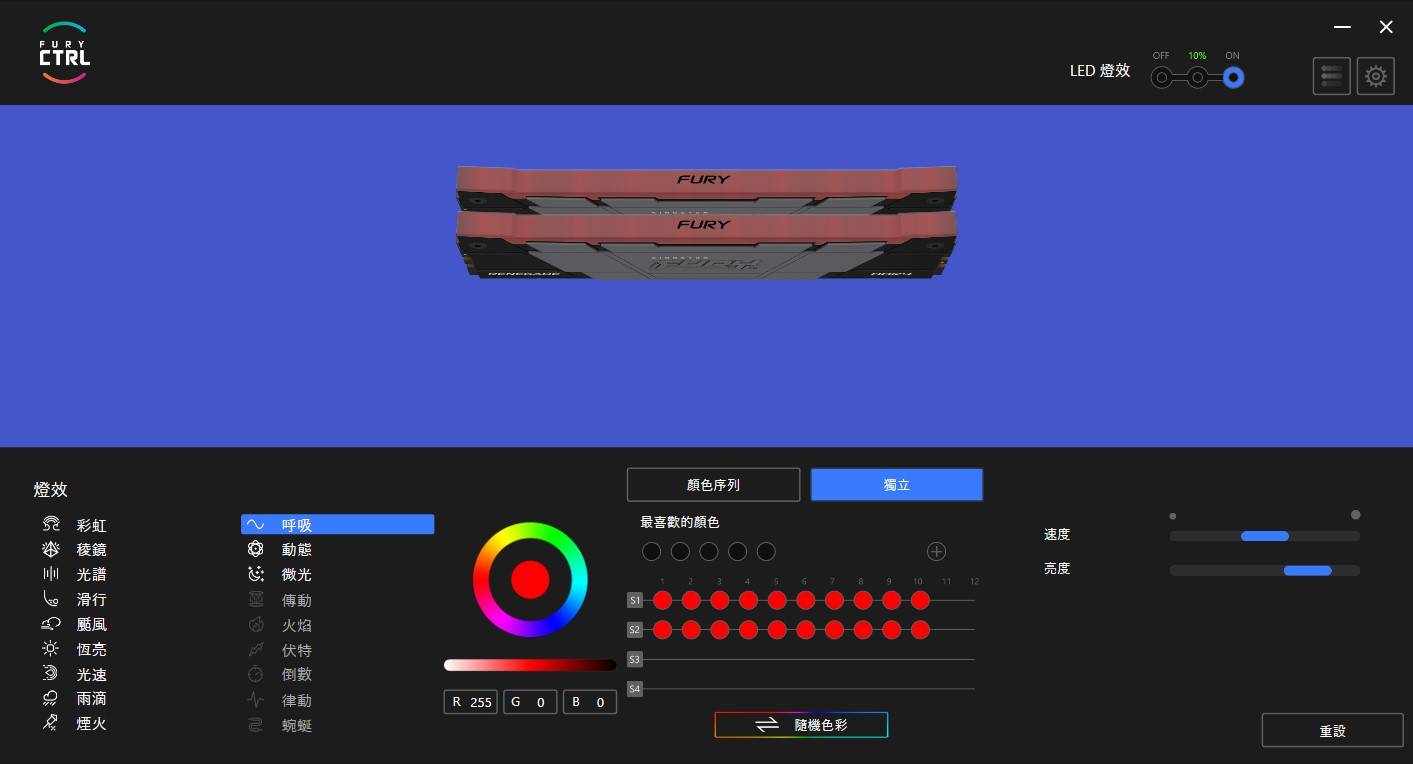Choose the 傳動 teleport effect icon
The height and width of the screenshot is (764, 1413).
(256, 600)
